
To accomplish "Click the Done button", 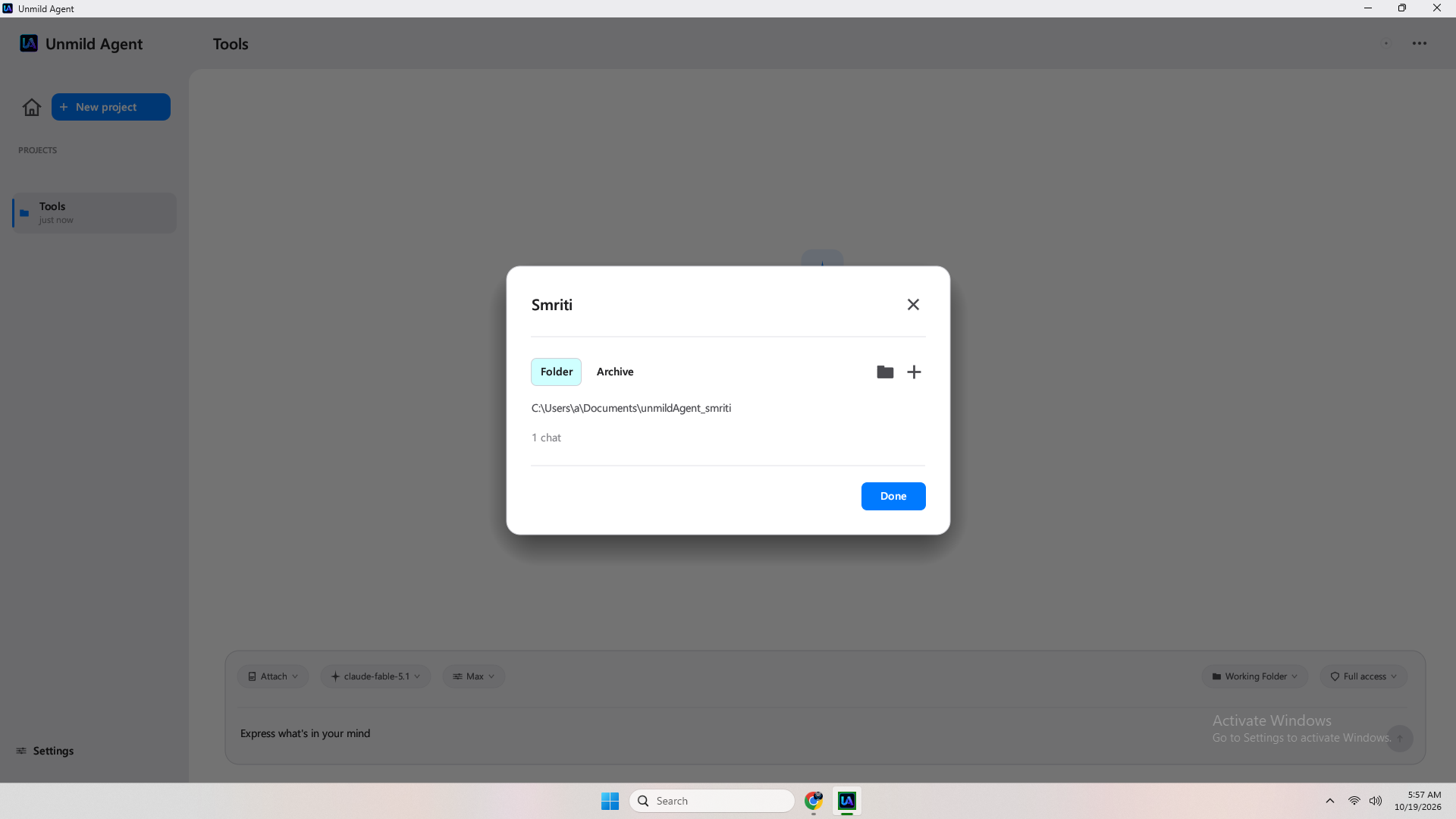I will [x=893, y=496].
